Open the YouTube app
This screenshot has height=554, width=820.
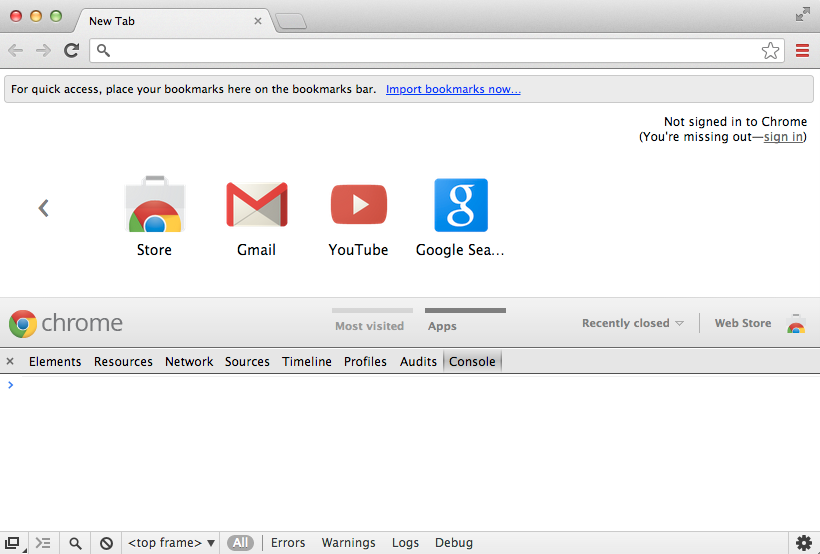[x=359, y=220]
